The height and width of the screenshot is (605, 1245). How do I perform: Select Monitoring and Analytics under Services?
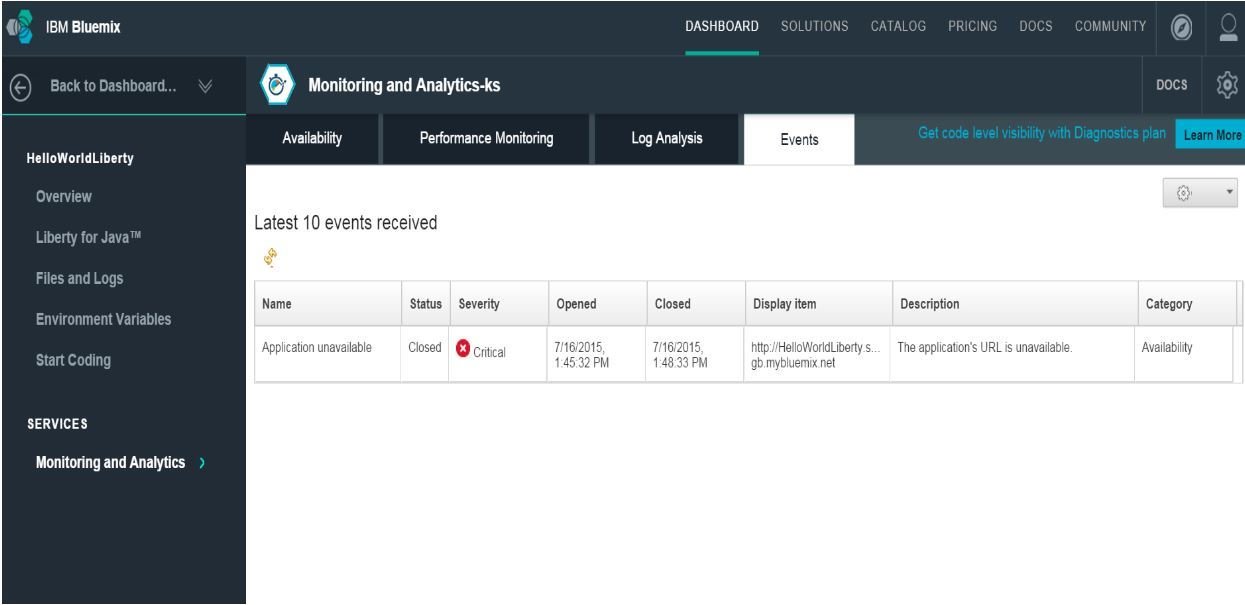click(110, 462)
